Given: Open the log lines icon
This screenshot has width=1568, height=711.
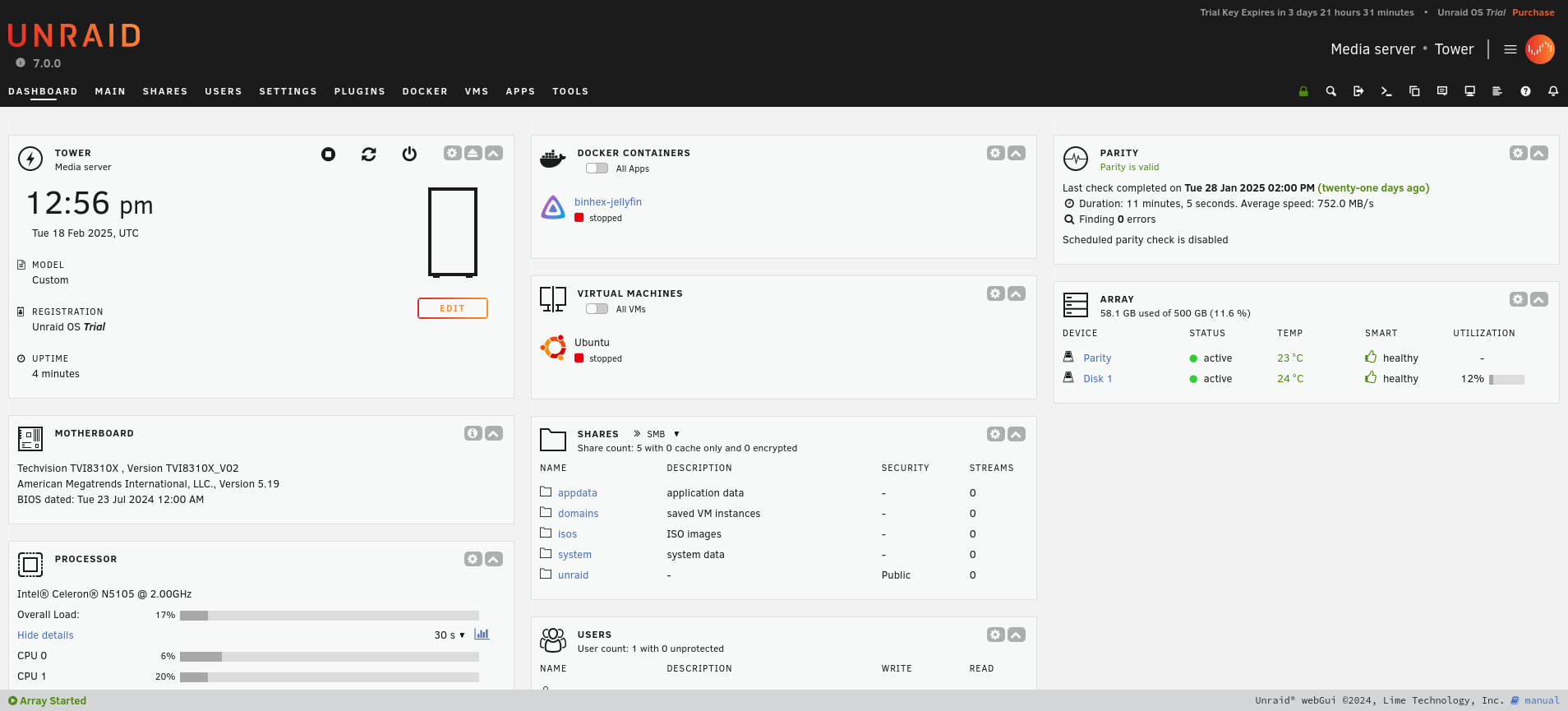Looking at the screenshot, I should click(x=1497, y=91).
